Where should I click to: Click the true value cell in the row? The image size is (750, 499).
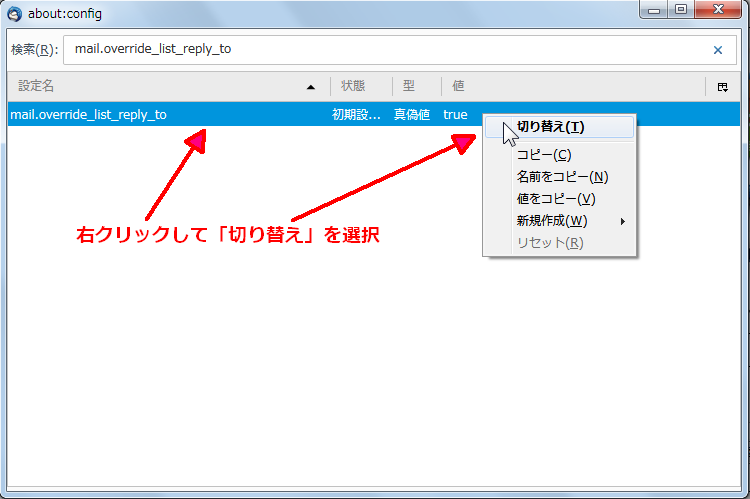click(x=455, y=115)
